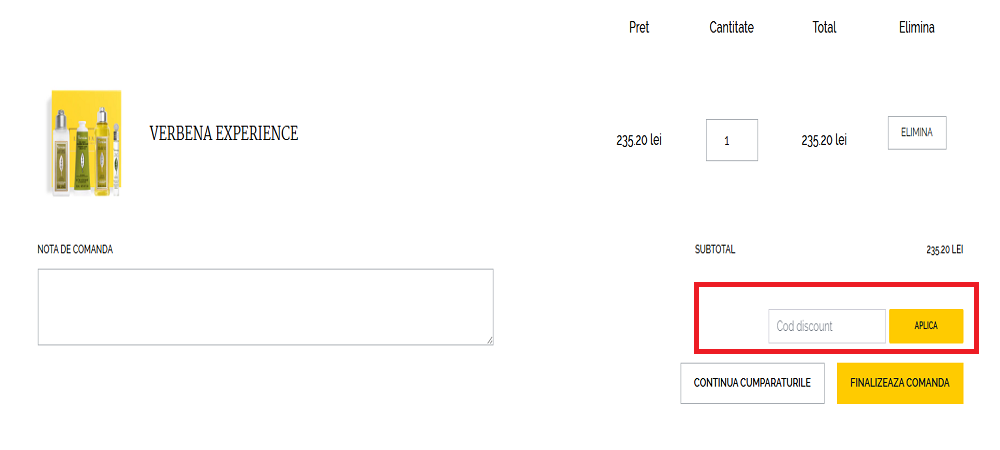1000x450 pixels.
Task: Click the Cod discount input field
Action: pos(826,326)
